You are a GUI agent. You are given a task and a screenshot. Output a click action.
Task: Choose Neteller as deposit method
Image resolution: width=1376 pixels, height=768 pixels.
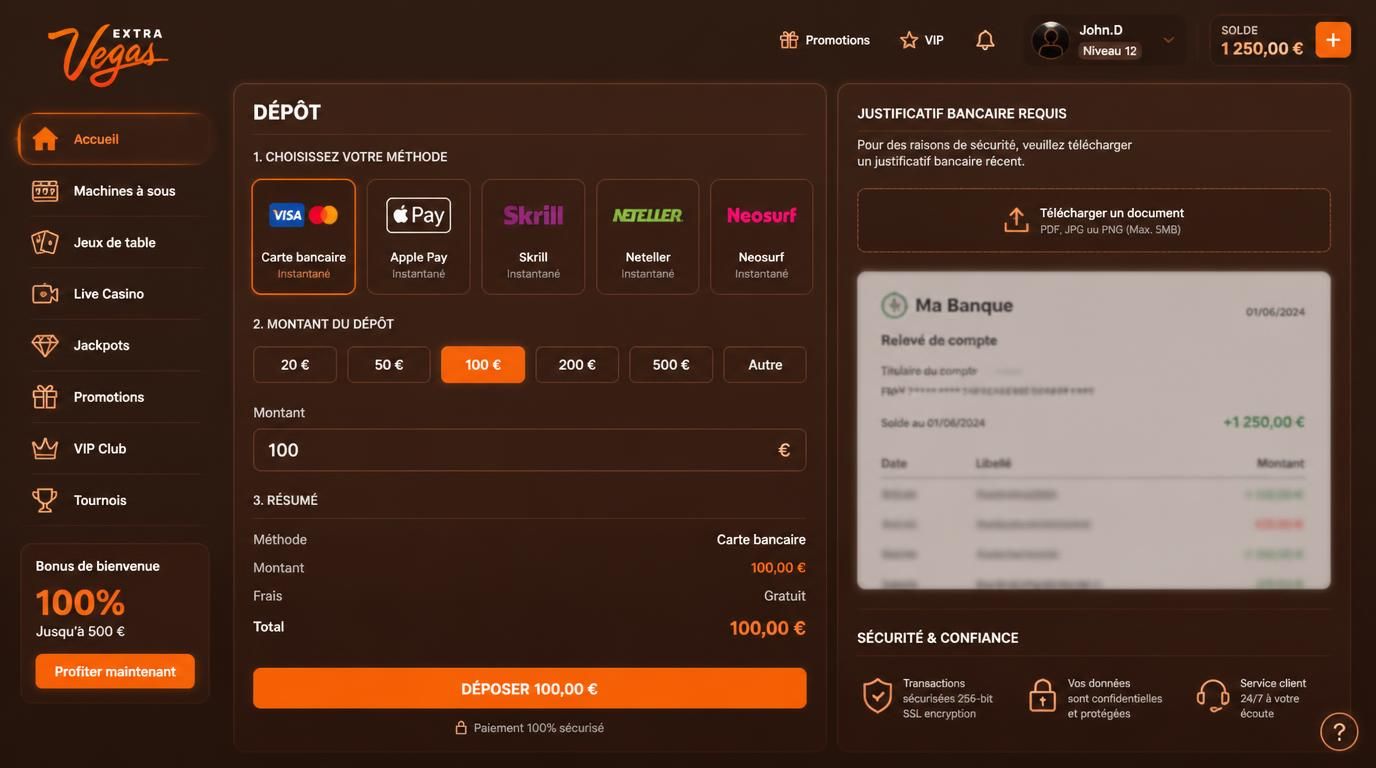tap(648, 237)
